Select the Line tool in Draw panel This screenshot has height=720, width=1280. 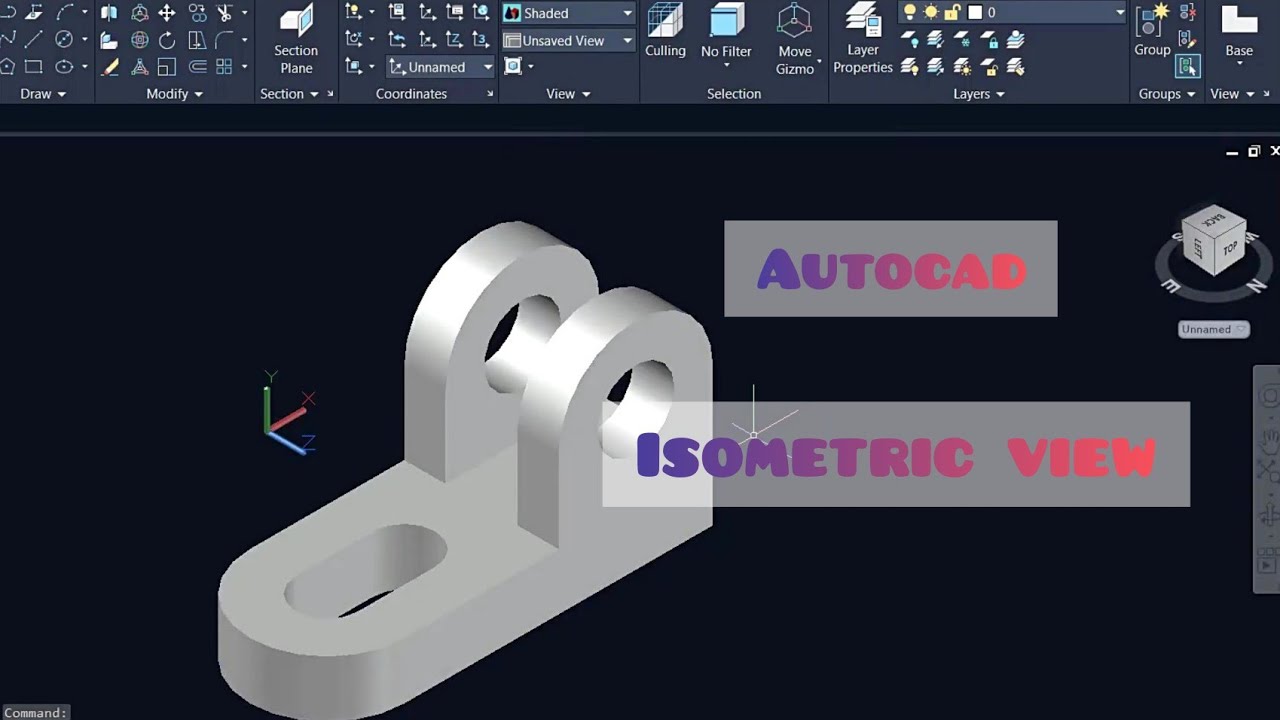[x=33, y=40]
